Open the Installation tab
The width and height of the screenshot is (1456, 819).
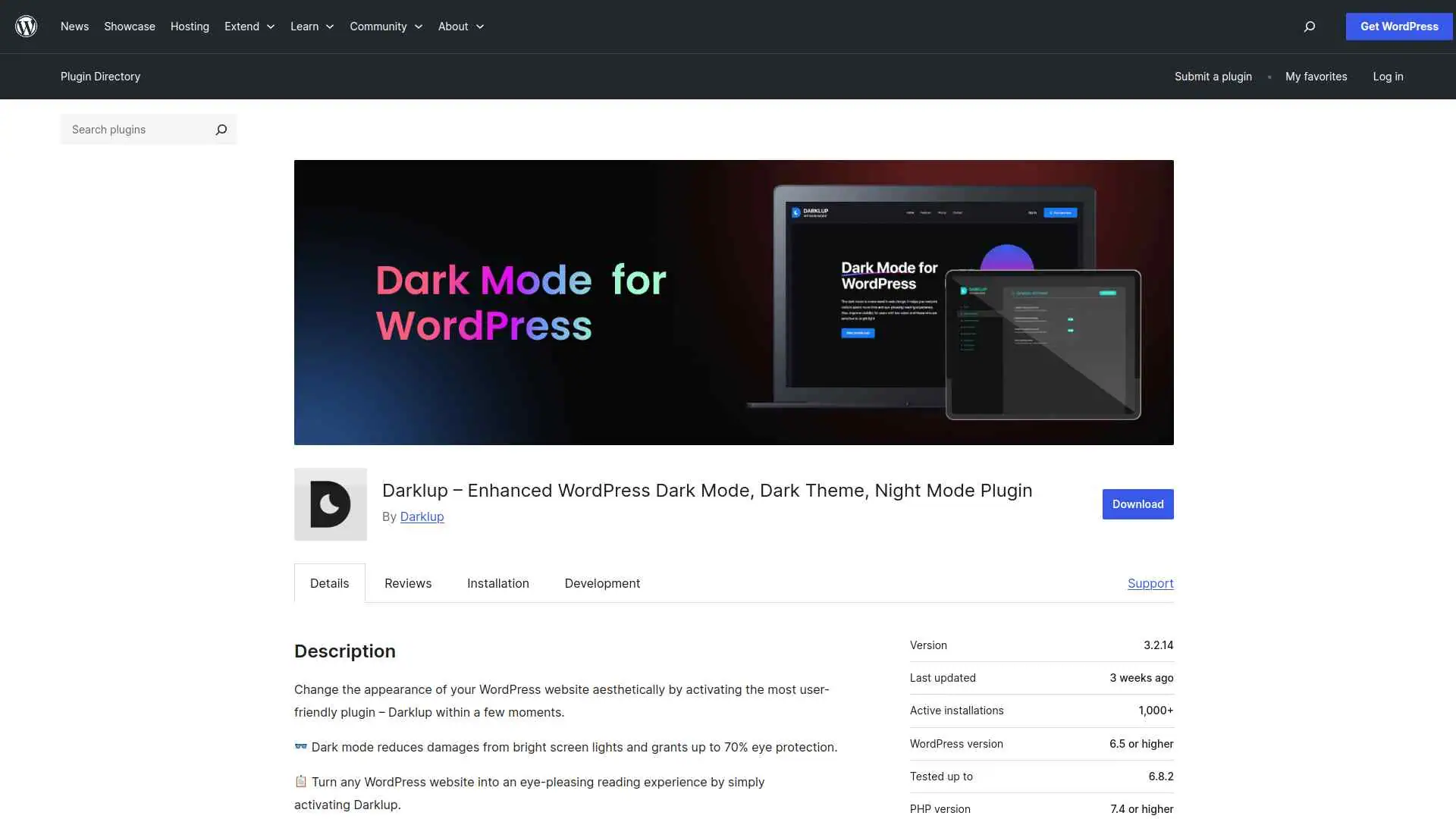pyautogui.click(x=497, y=583)
